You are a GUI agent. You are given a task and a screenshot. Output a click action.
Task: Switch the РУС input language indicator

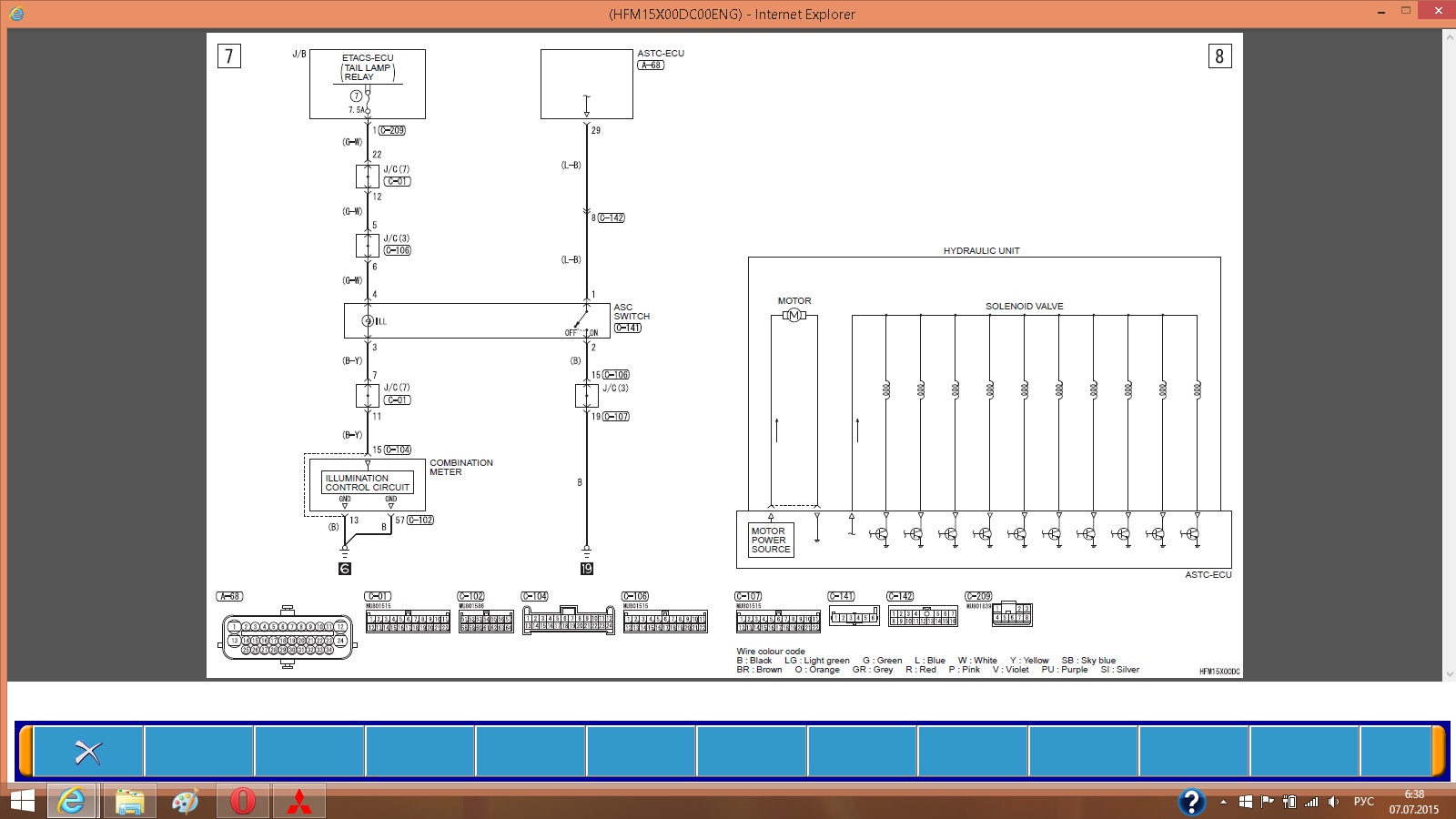point(1363,802)
